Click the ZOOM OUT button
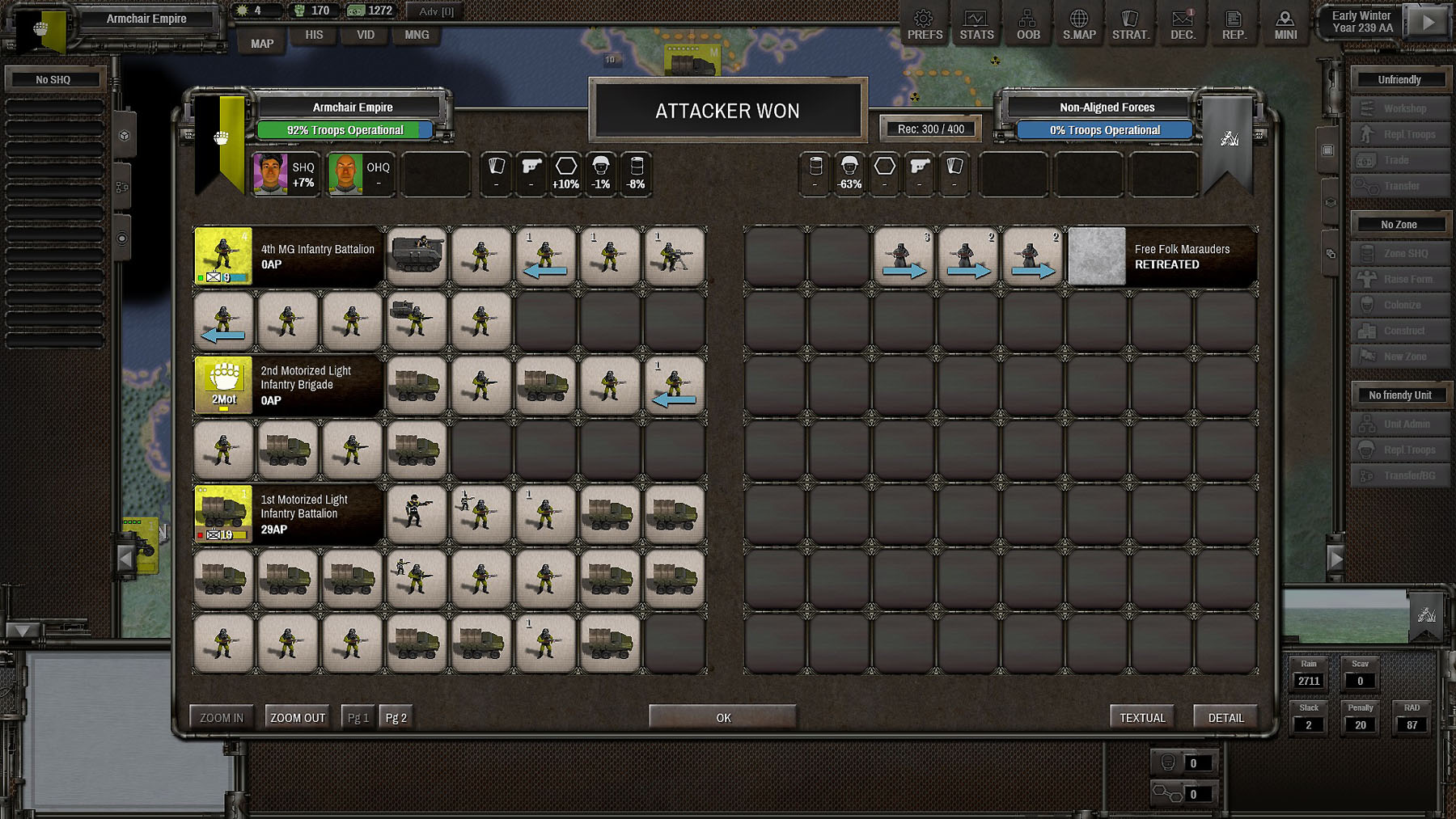This screenshot has height=819, width=1456. tap(298, 717)
